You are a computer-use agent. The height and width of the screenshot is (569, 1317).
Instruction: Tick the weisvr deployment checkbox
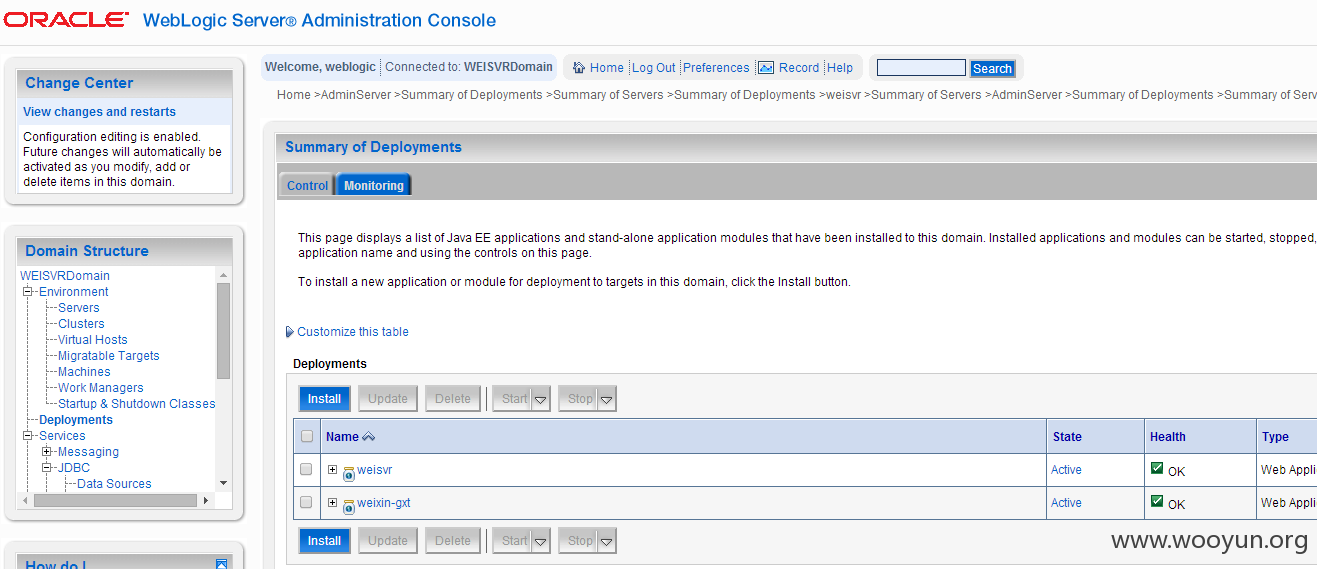307,469
